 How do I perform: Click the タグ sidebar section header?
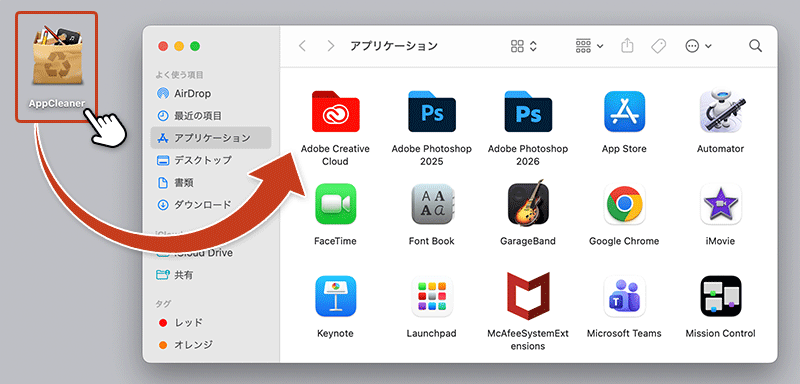click(x=163, y=303)
